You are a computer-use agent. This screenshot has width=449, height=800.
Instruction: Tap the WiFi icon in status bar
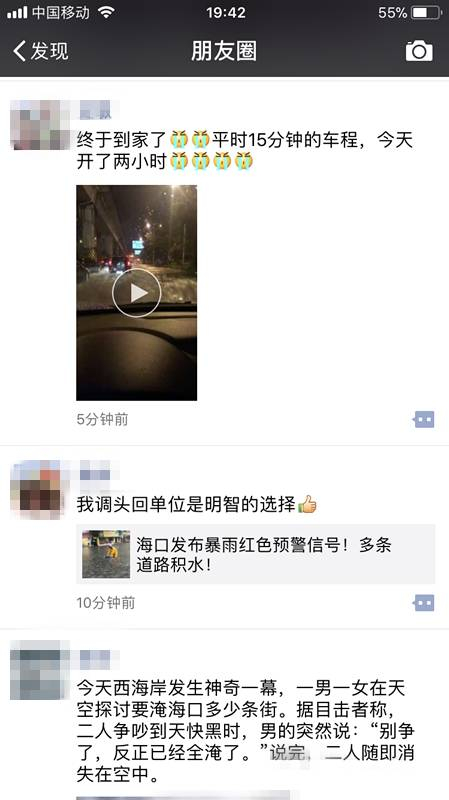[106, 13]
